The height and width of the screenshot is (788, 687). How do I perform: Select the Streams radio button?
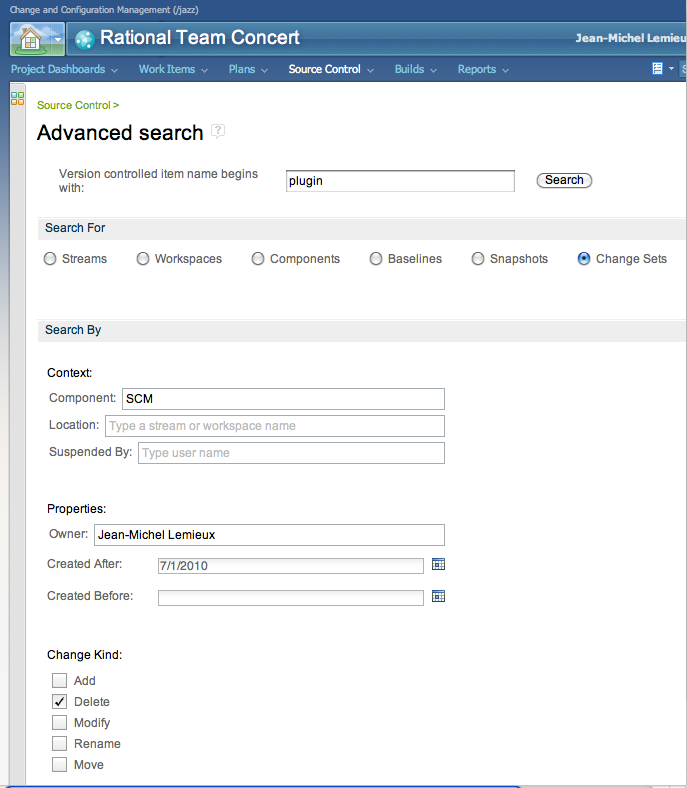pyautogui.click(x=50, y=259)
